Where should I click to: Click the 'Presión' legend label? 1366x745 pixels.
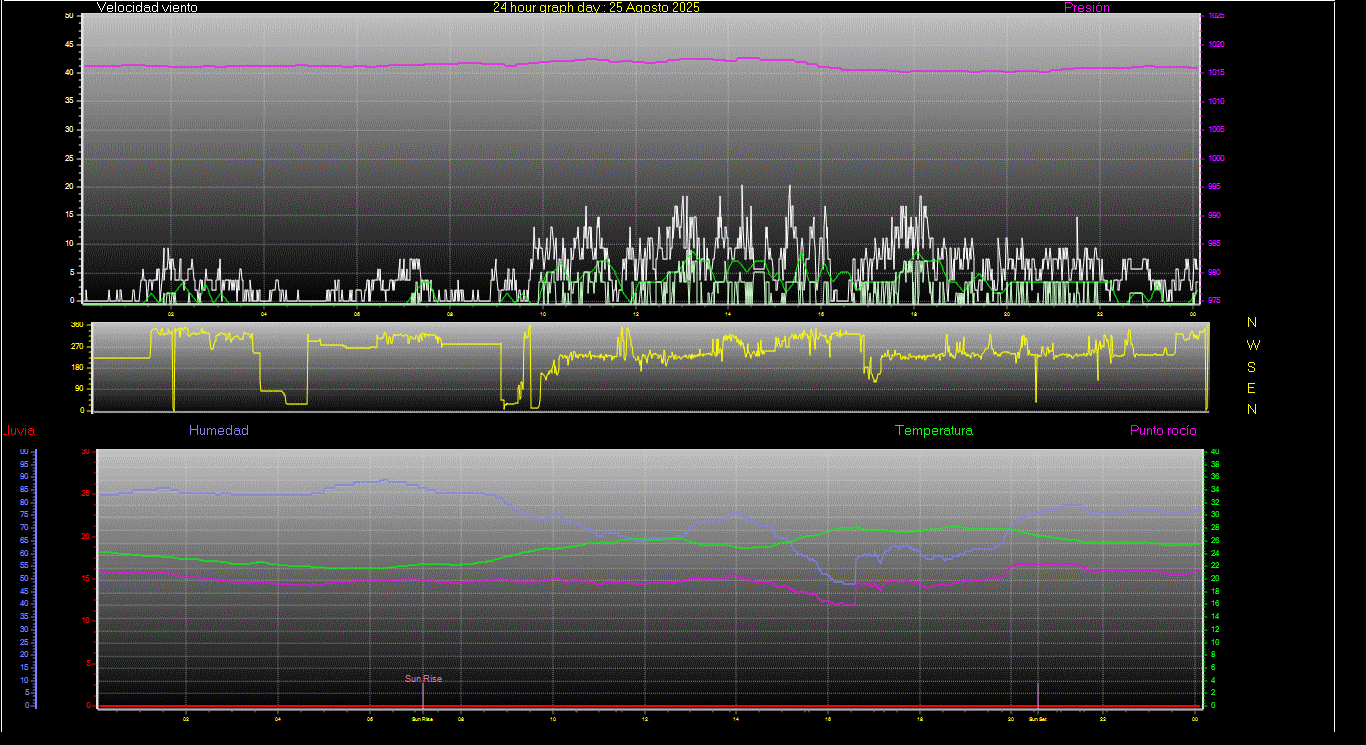(x=1087, y=7)
